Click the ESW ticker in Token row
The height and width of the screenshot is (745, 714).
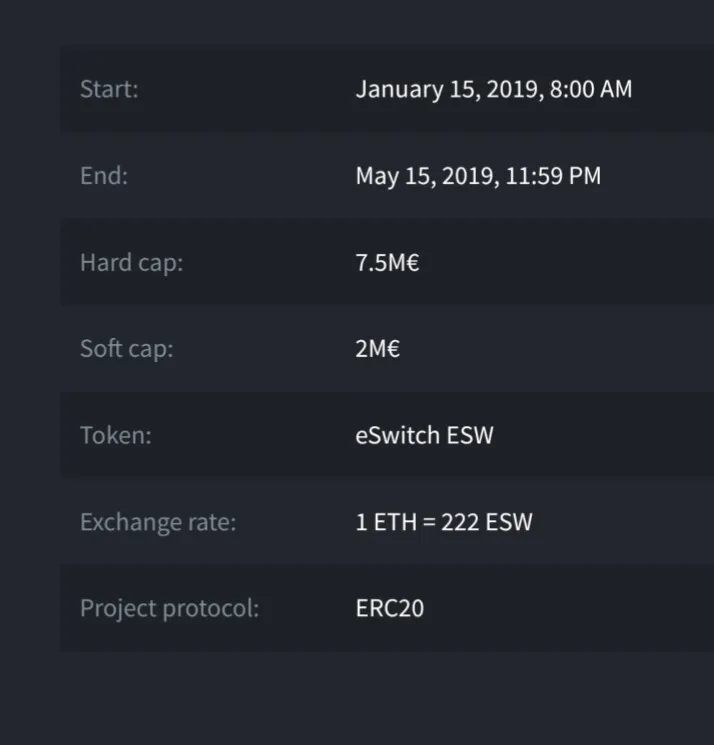(470, 435)
